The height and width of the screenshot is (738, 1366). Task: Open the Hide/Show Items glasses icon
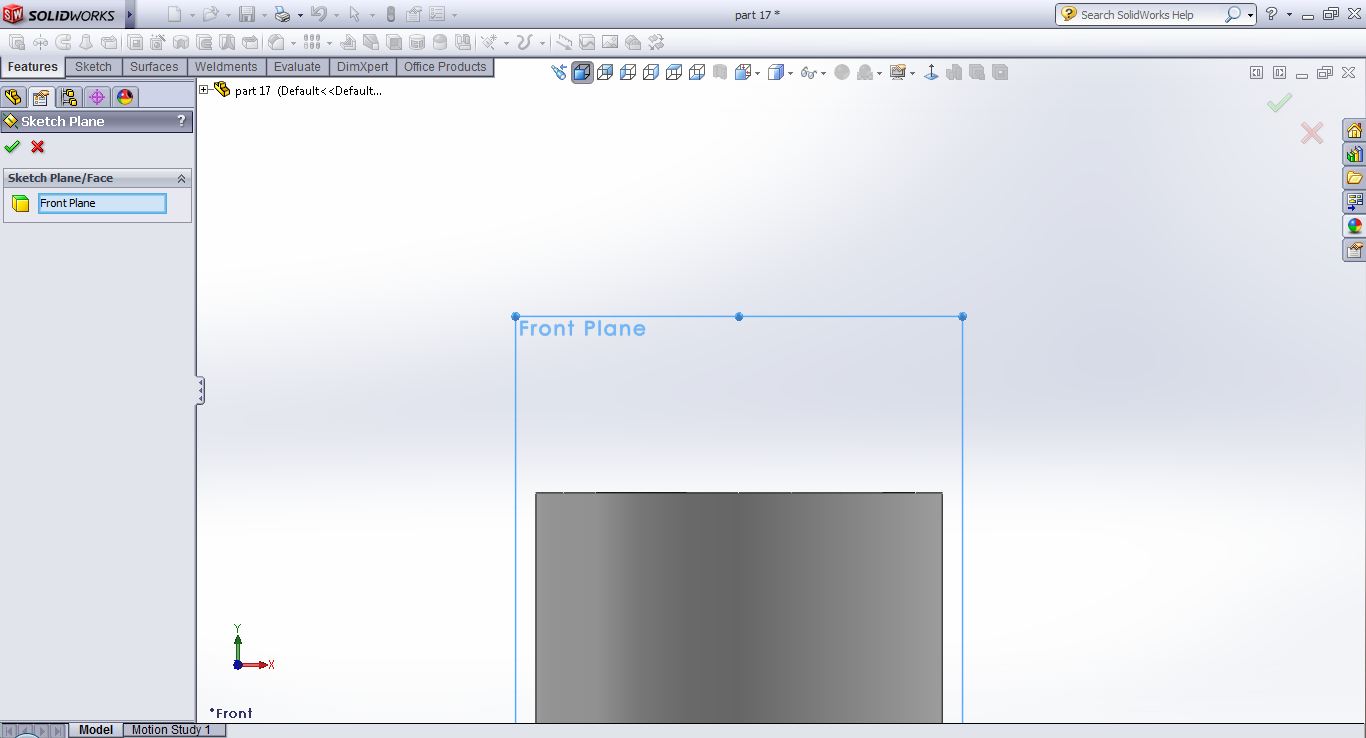click(808, 72)
